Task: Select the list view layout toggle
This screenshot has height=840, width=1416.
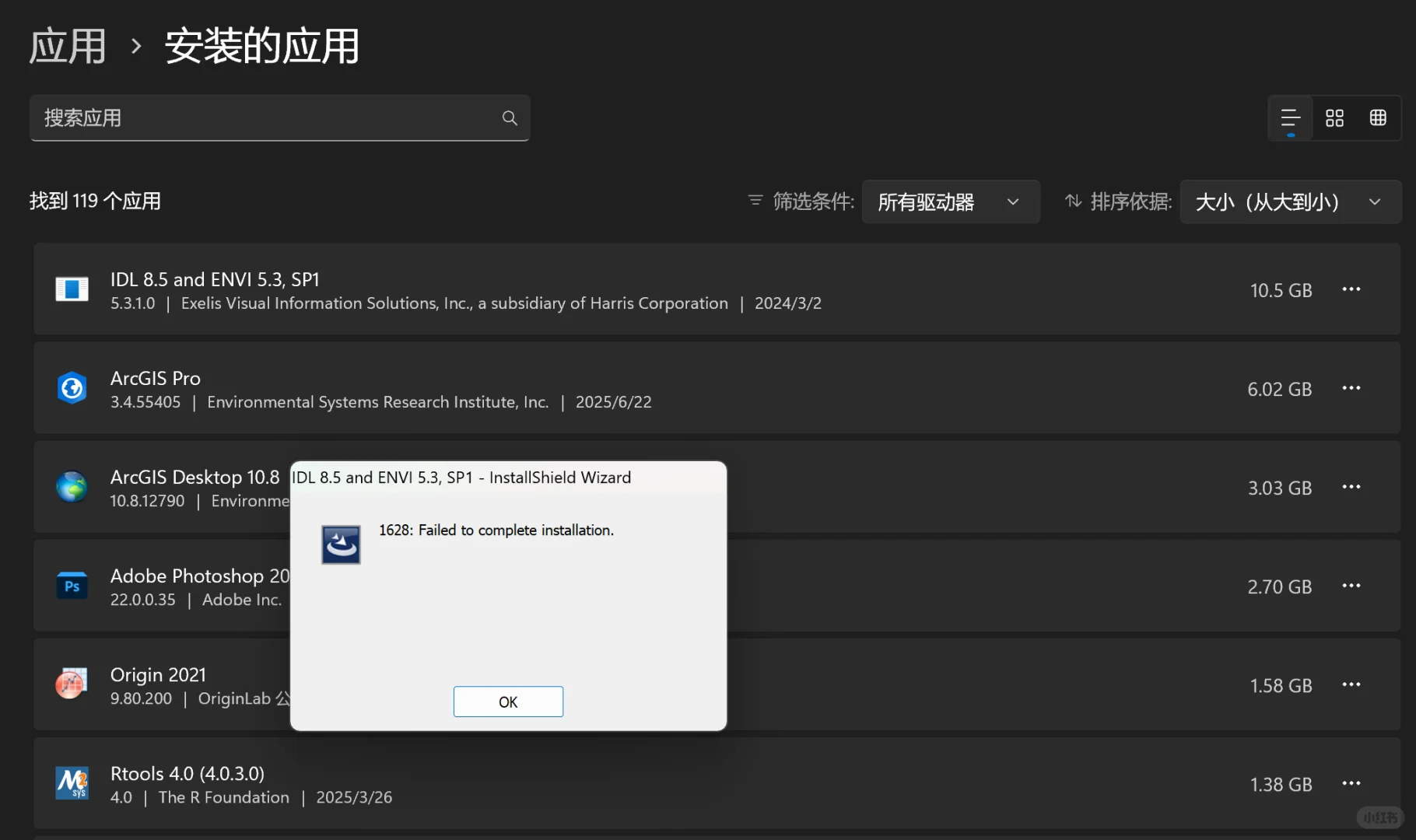Action: point(1289,117)
